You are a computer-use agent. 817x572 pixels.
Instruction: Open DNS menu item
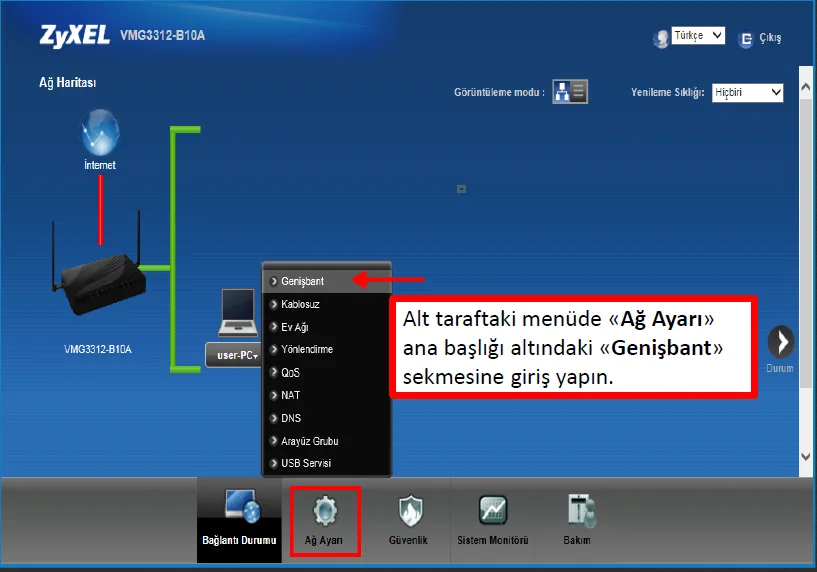[x=326, y=418]
